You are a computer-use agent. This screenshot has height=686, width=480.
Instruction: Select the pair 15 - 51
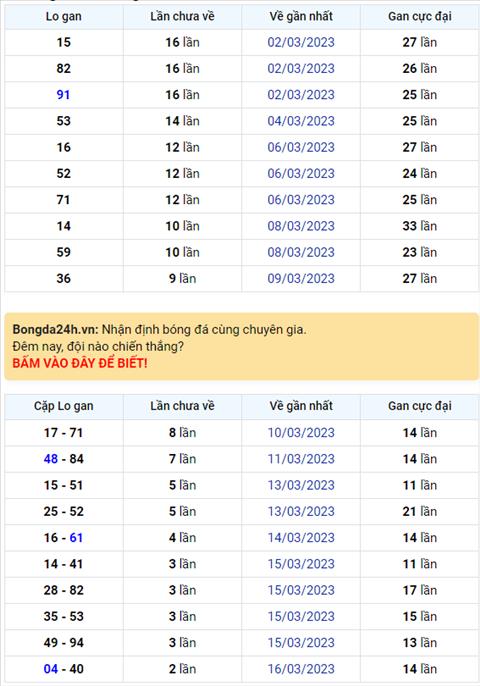(x=63, y=485)
